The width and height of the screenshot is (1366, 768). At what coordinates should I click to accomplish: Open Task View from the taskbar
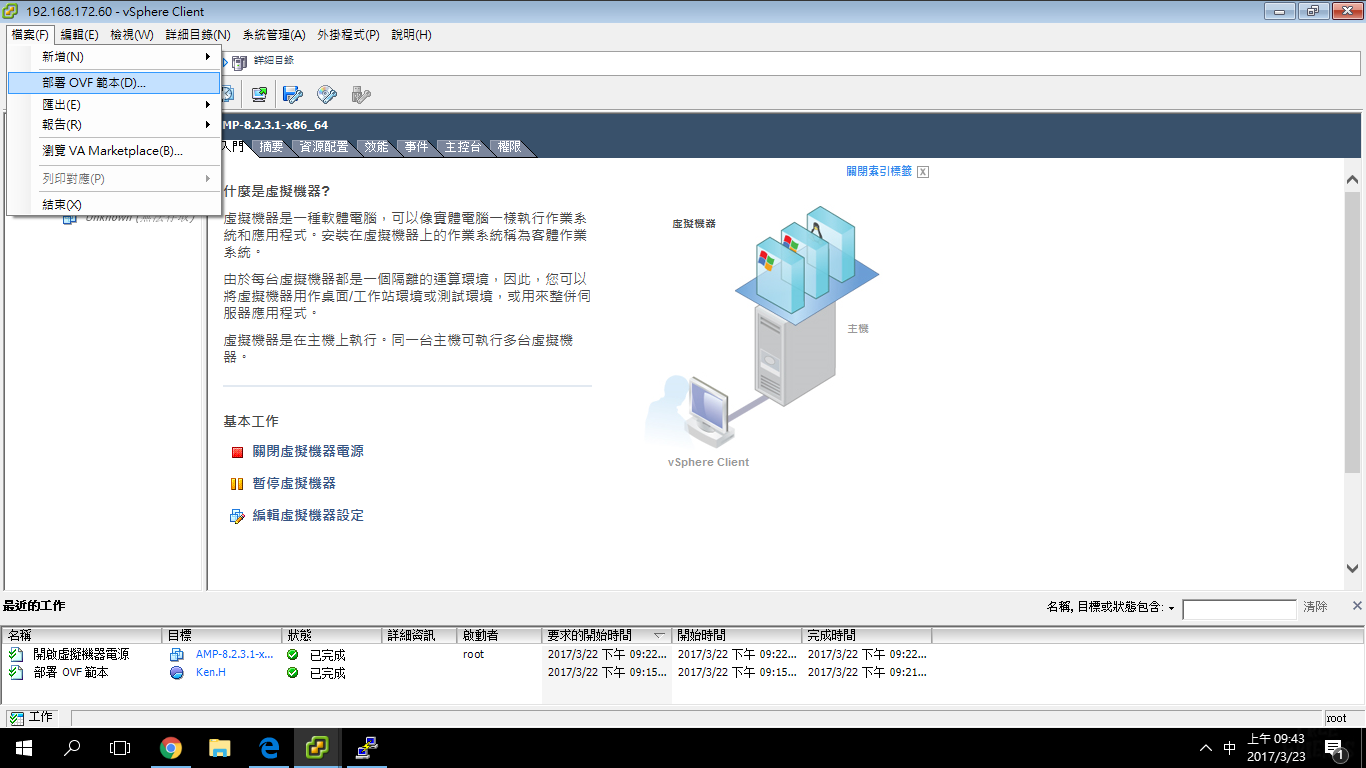tap(120, 747)
